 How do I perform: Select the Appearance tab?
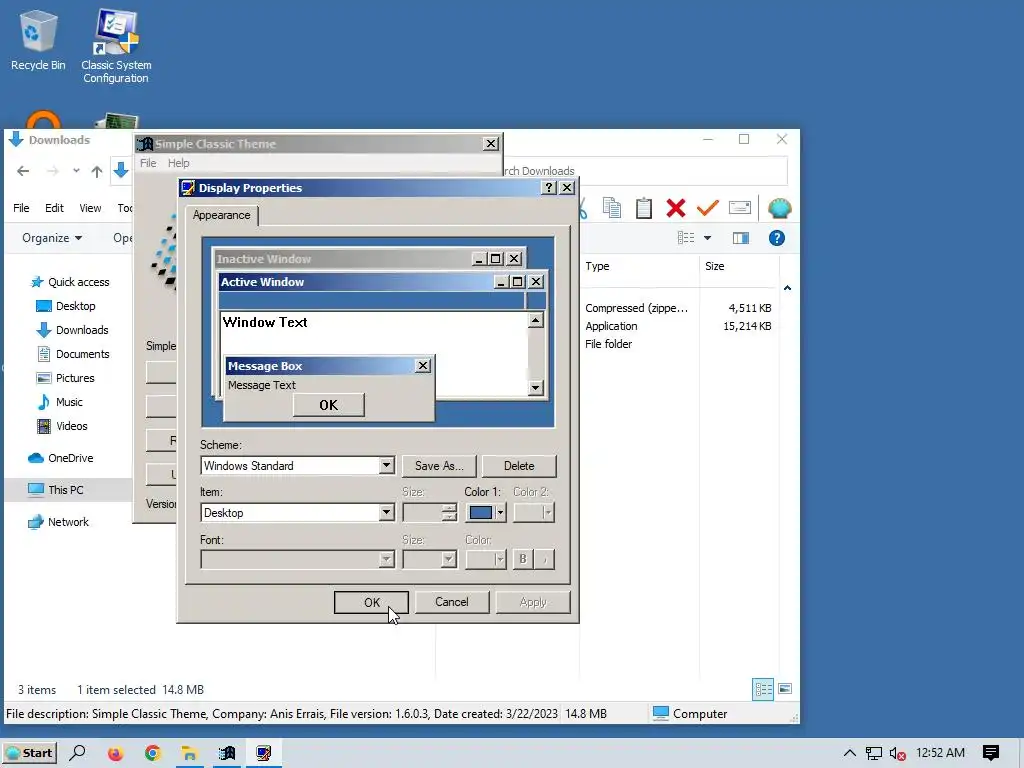tap(221, 215)
